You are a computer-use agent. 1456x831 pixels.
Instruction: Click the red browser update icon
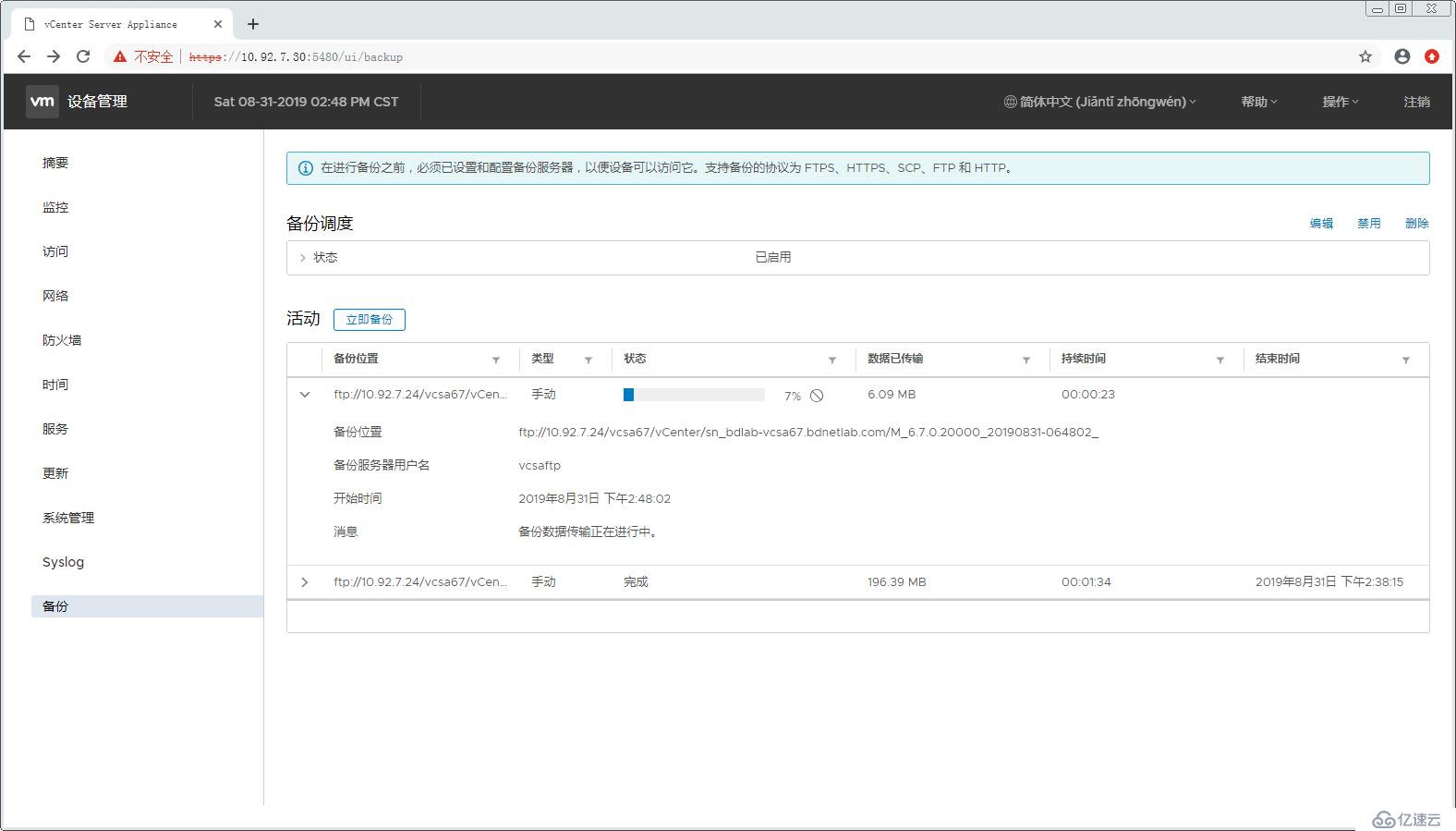coord(1432,56)
